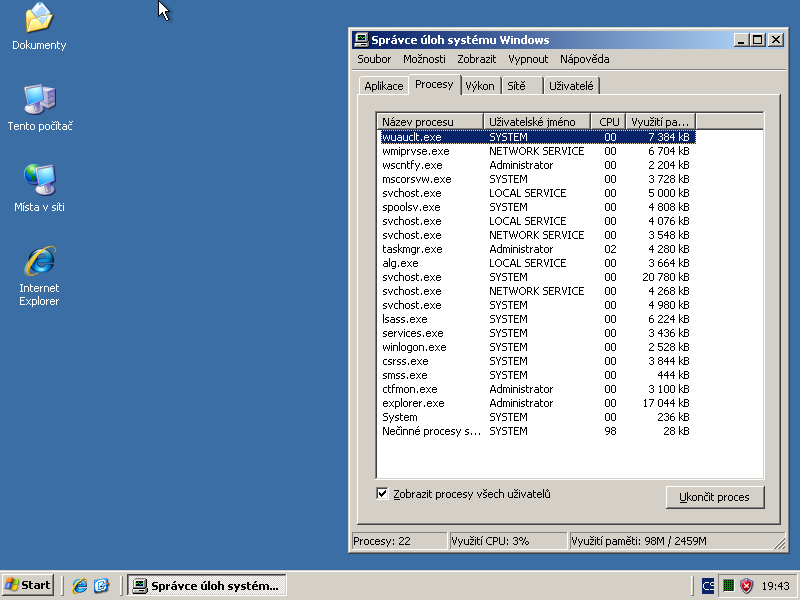
Task: Select the System process row
Action: tap(538, 417)
